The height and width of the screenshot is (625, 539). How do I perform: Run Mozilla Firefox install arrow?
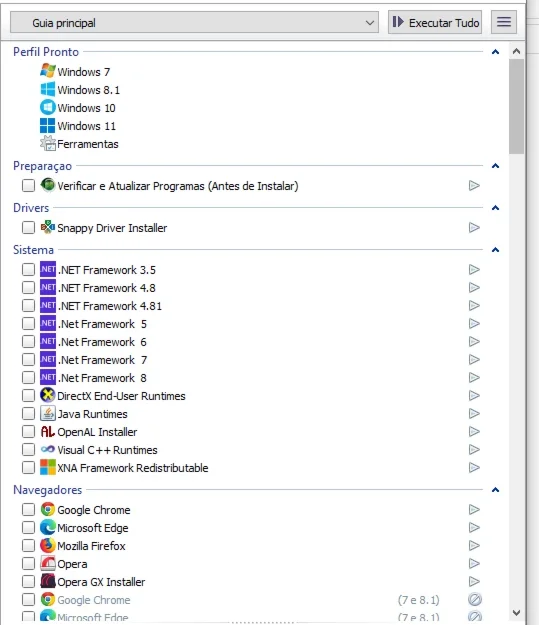[474, 545]
